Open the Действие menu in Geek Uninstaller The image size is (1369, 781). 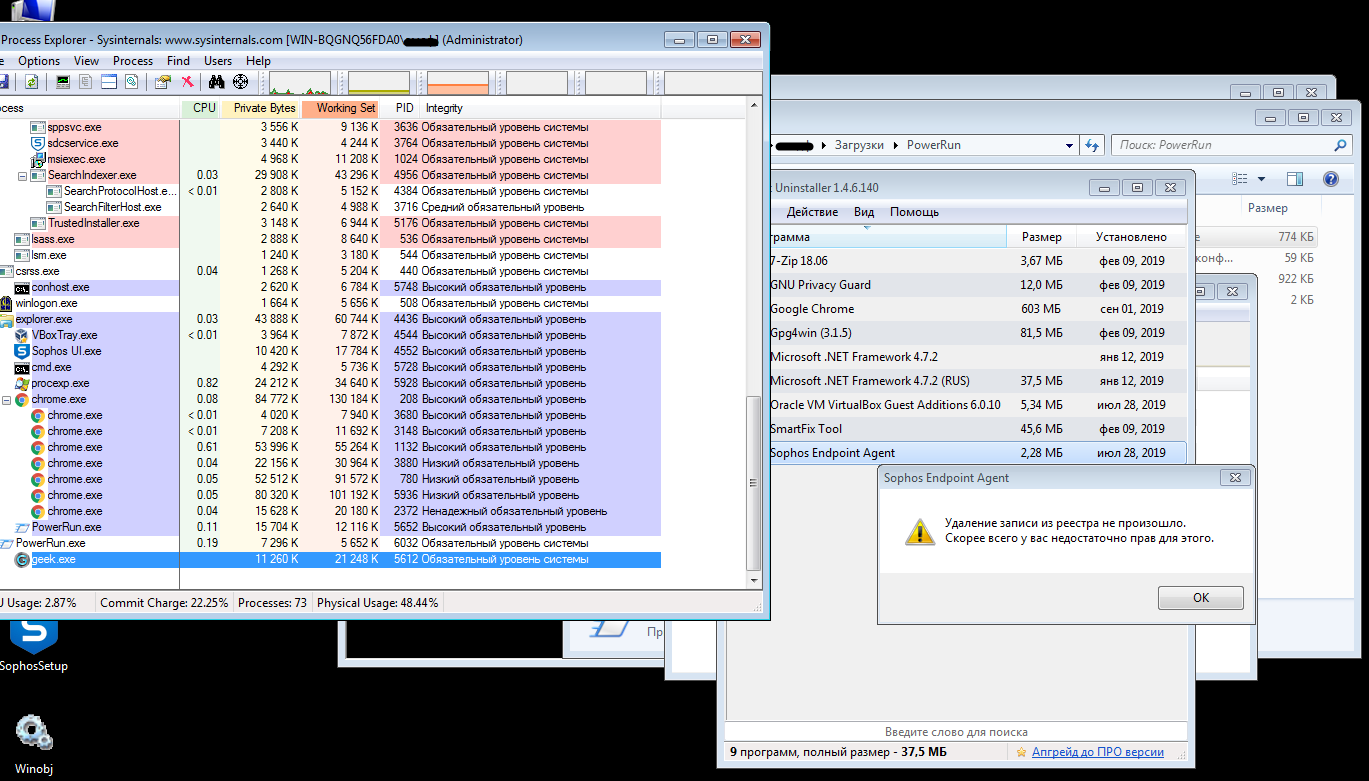click(812, 212)
